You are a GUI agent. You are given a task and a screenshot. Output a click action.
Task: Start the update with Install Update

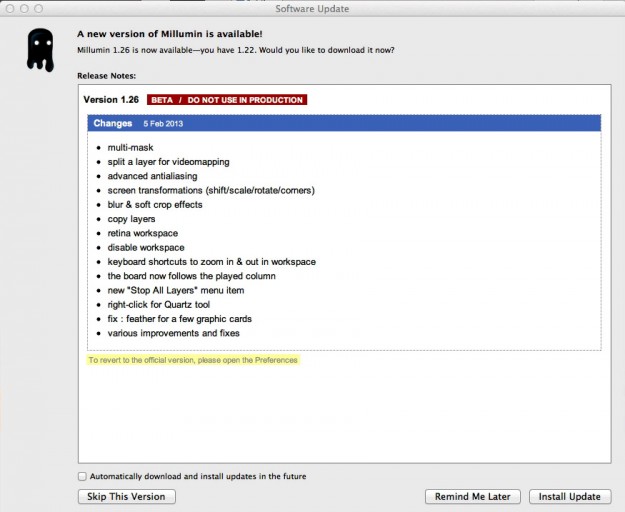(569, 497)
